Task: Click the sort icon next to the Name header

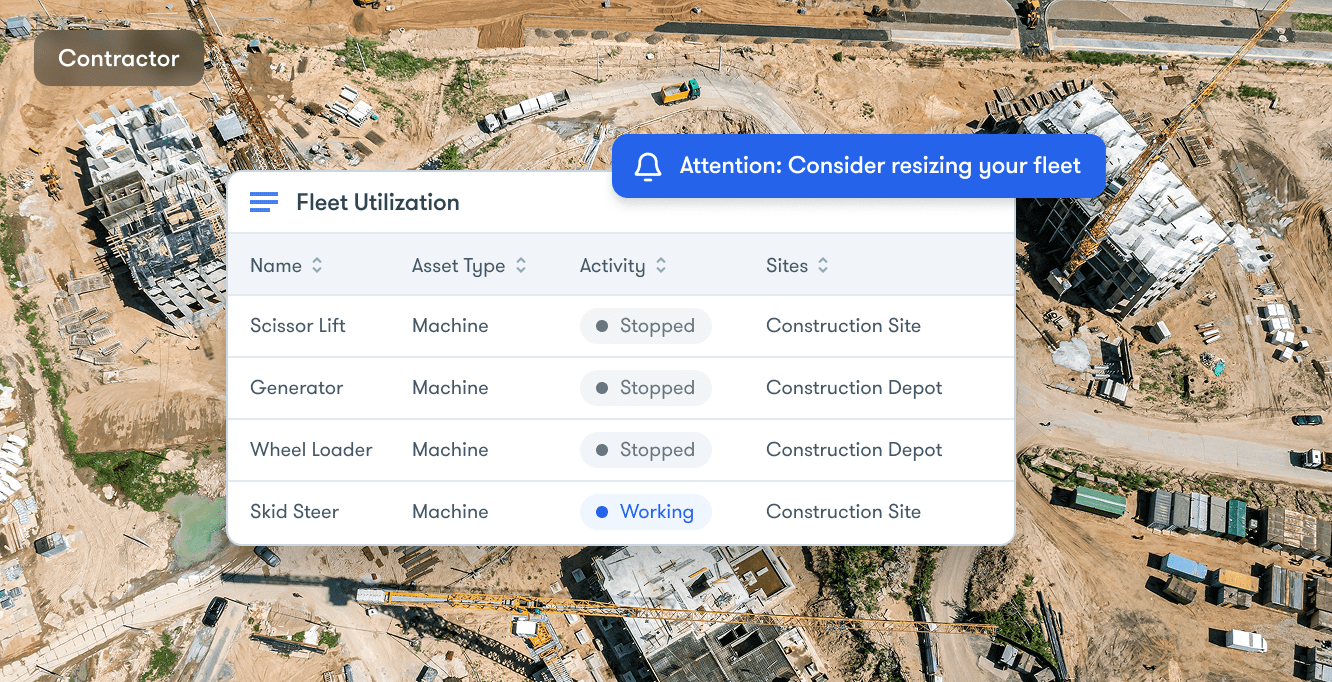Action: coord(317,265)
